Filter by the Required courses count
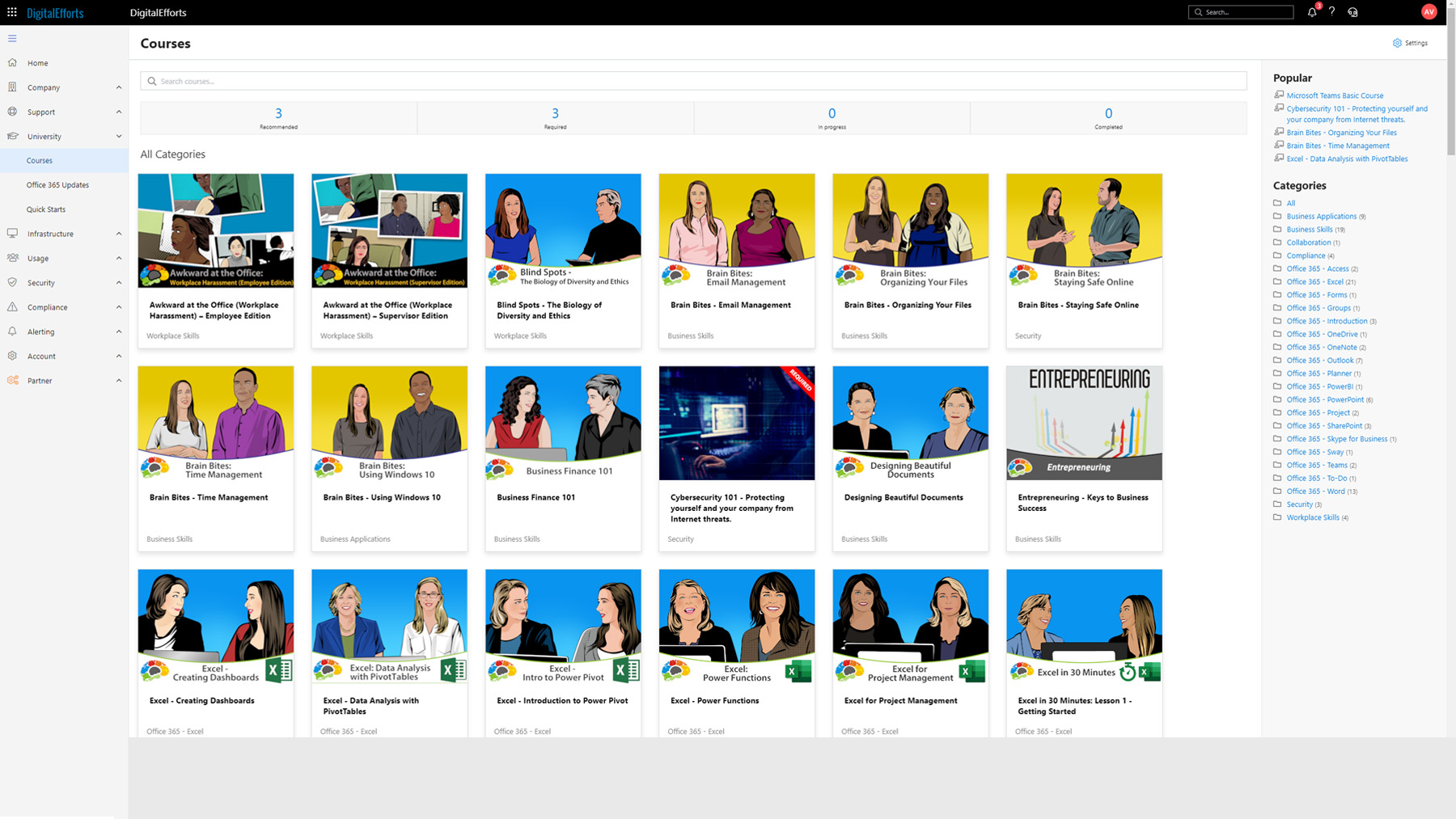Viewport: 1456px width, 819px height. coord(555,117)
